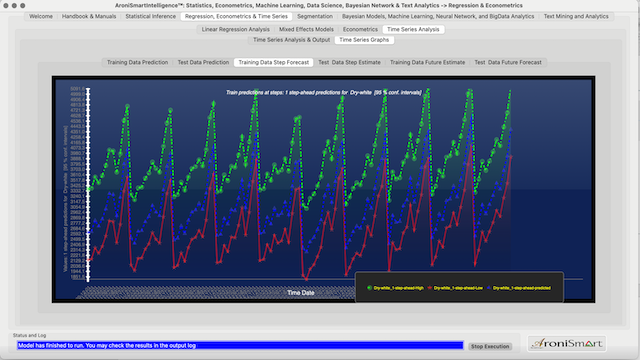The height and width of the screenshot is (360, 640).
Task: Close the window with red button
Action: point(6,6)
